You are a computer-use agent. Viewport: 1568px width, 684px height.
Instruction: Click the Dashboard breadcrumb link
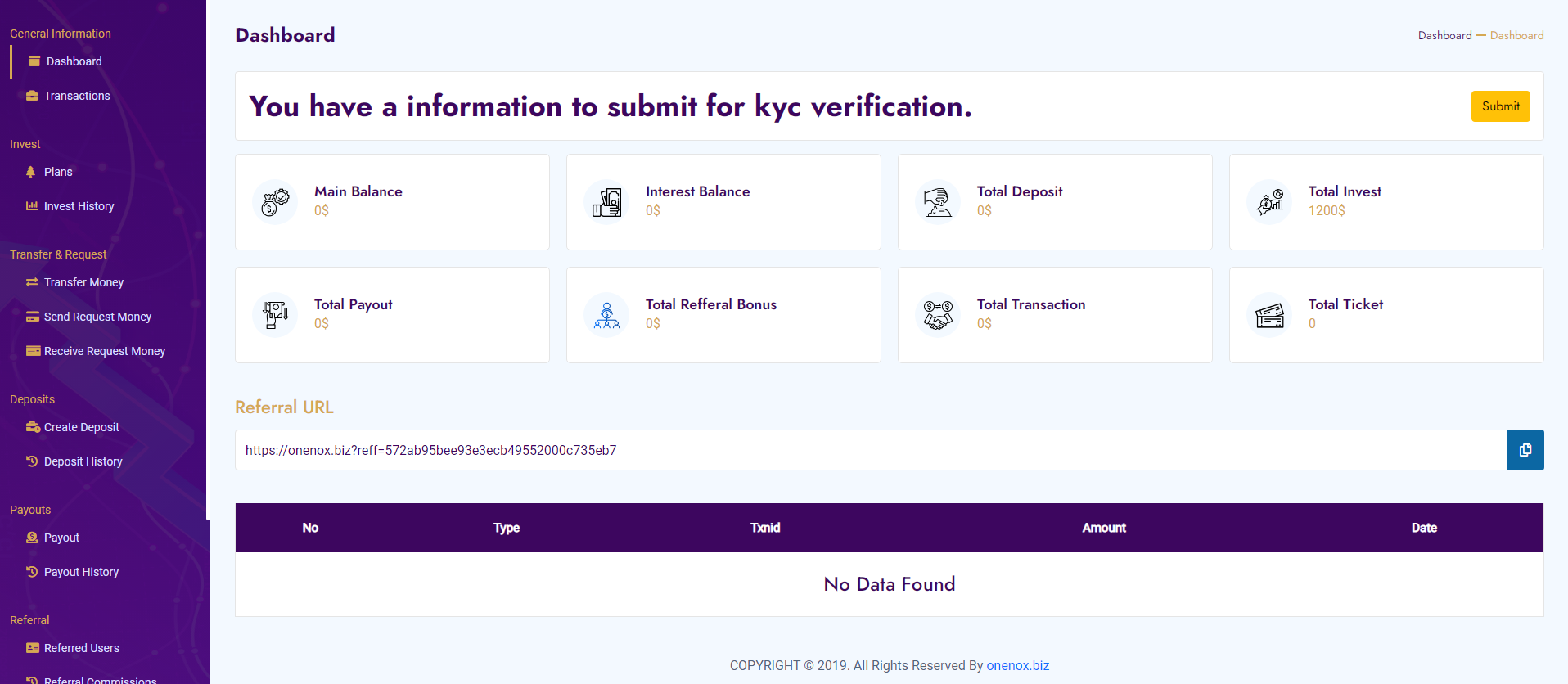point(1444,35)
